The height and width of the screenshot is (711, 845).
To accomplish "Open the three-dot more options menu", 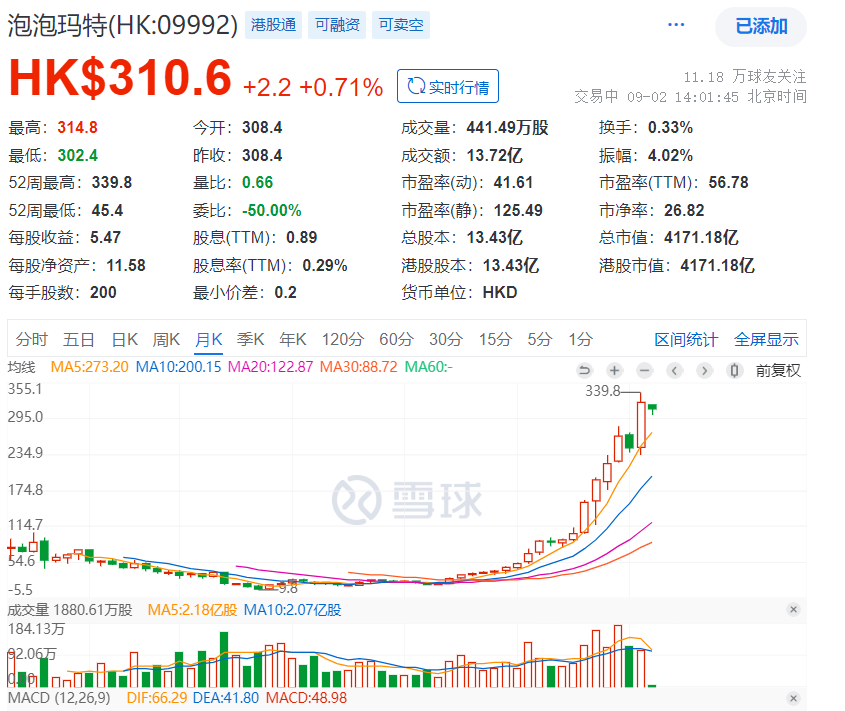I will pos(676,25).
